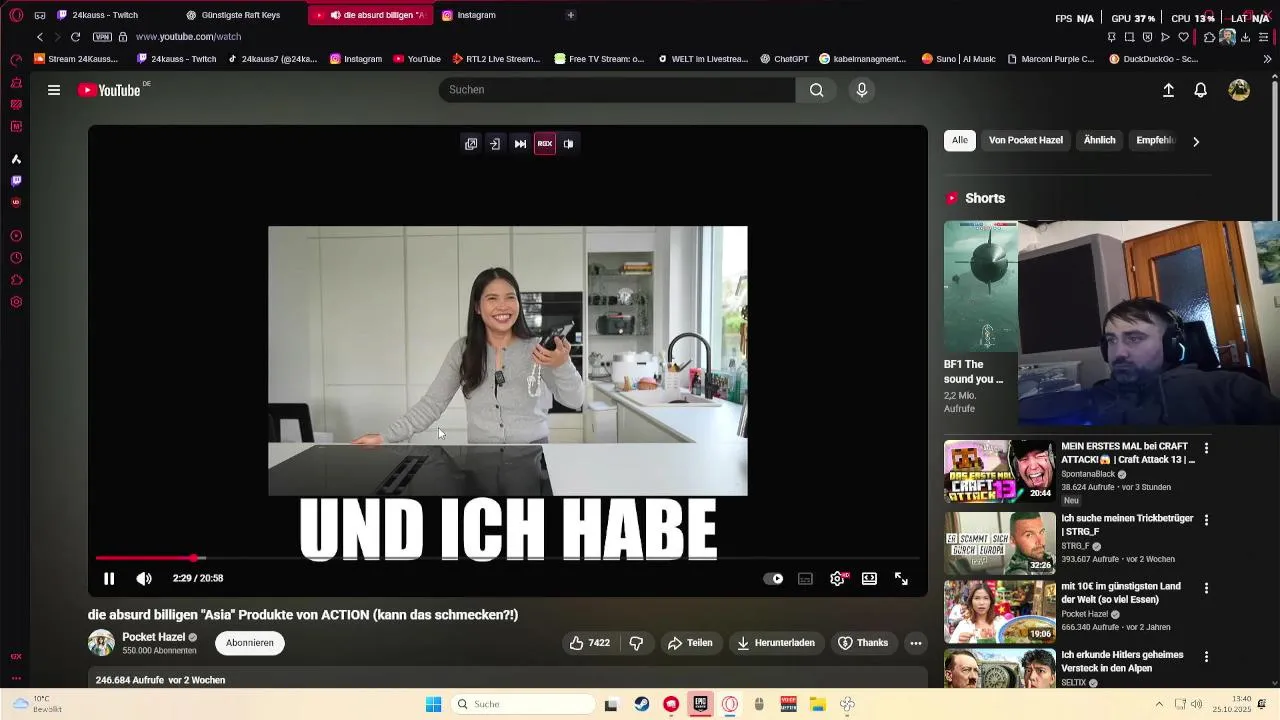Open the Twitch sidebar icon

click(x=16, y=181)
